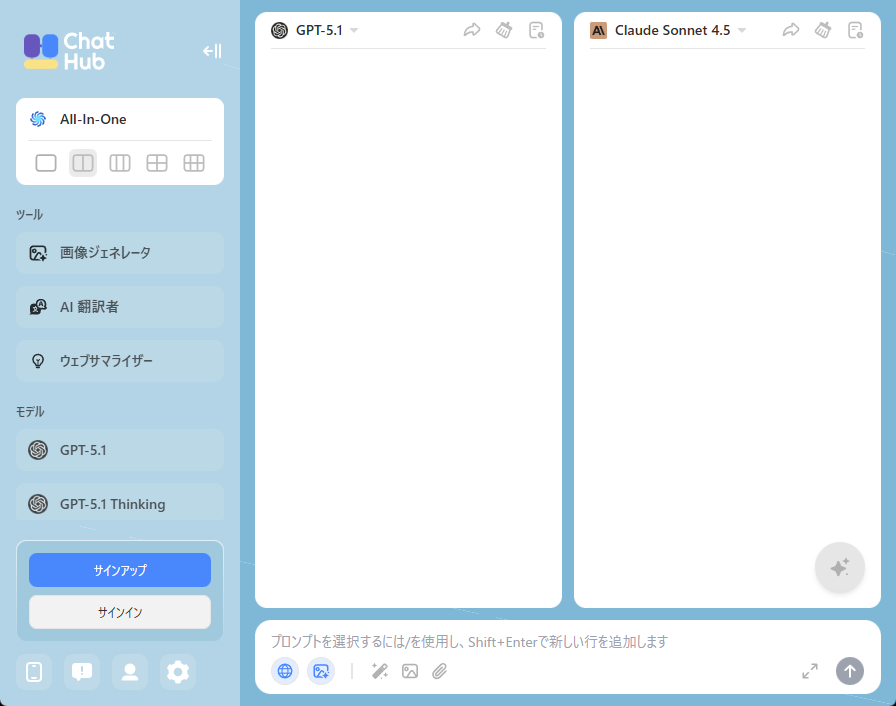Click the サインアップ button
The height and width of the screenshot is (706, 896).
point(120,570)
